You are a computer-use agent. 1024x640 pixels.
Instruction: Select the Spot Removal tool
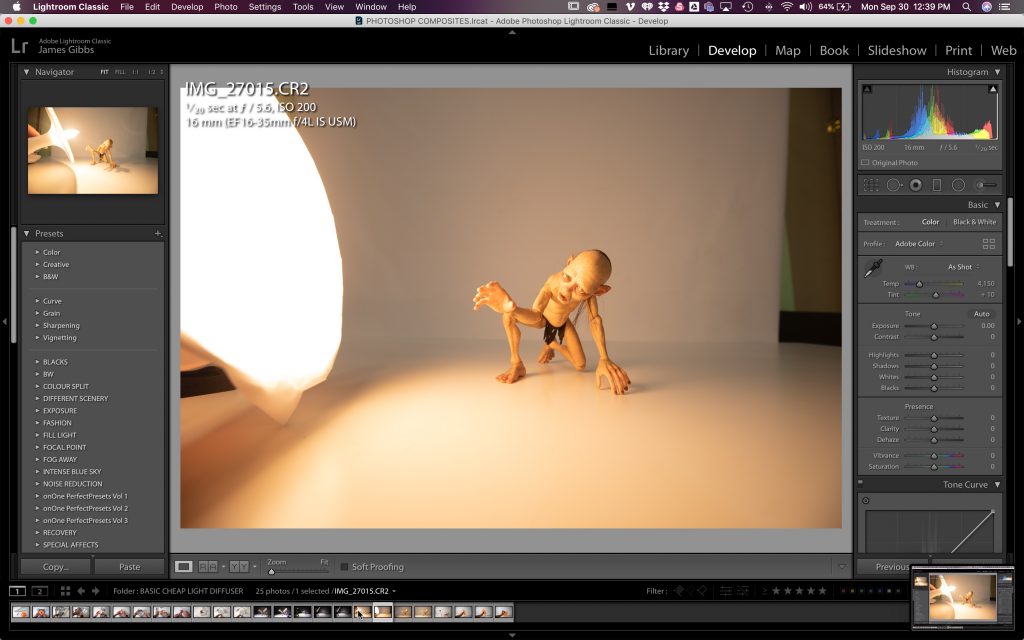893,185
